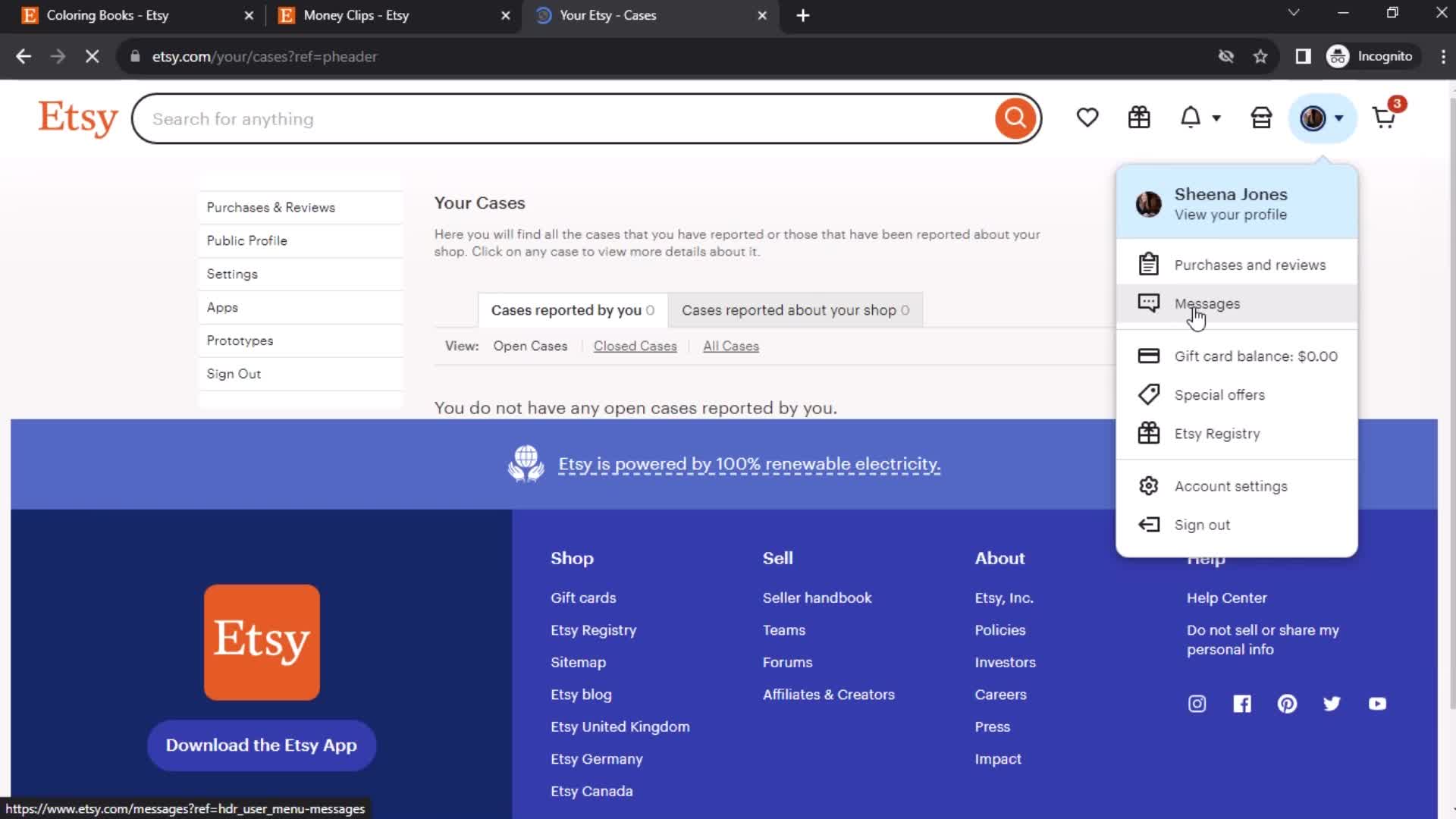Open Shop Manager storefront icon

coord(1261,118)
